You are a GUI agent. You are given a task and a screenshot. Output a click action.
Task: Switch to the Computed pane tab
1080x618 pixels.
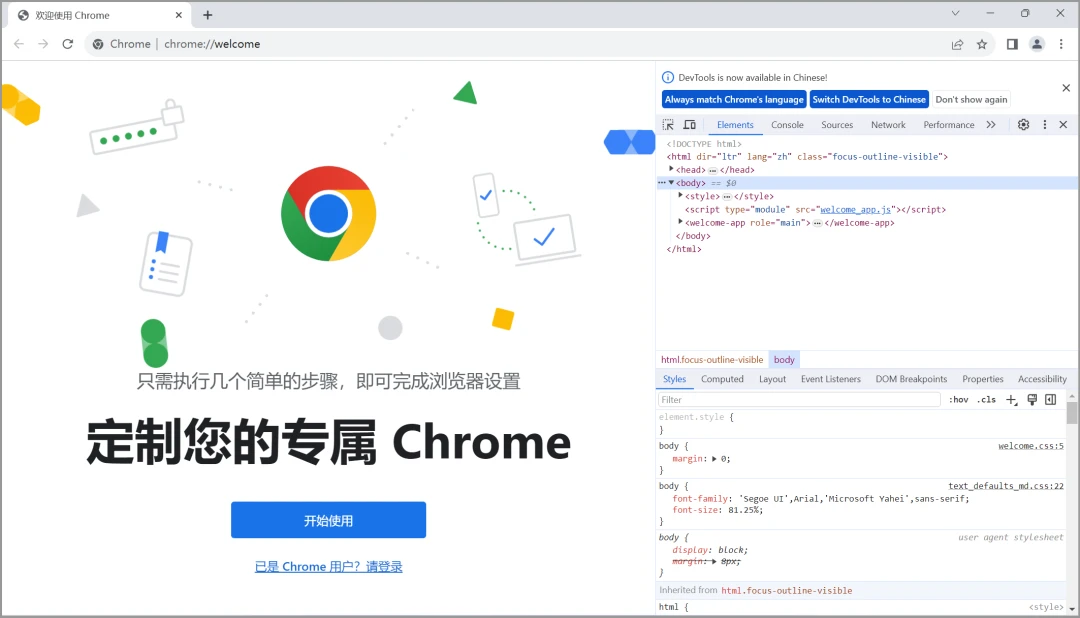[x=722, y=379]
